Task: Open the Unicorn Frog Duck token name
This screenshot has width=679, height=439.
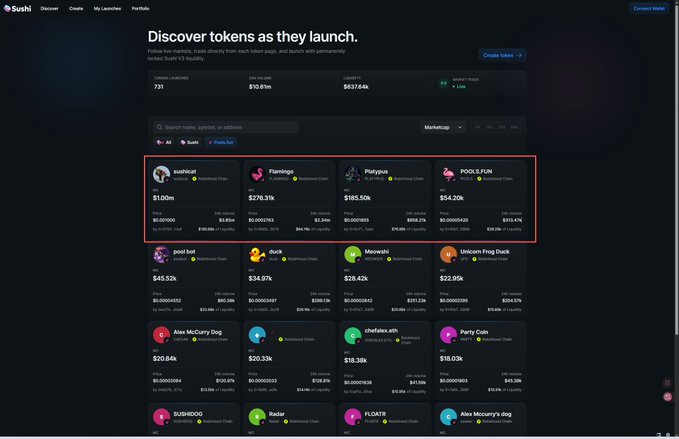Action: [x=485, y=252]
